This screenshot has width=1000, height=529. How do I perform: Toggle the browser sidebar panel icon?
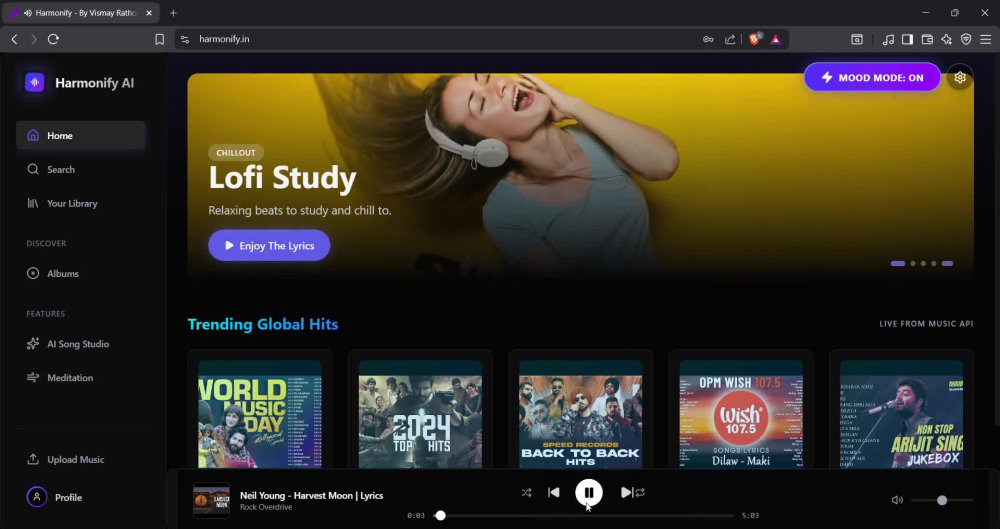[x=907, y=39]
